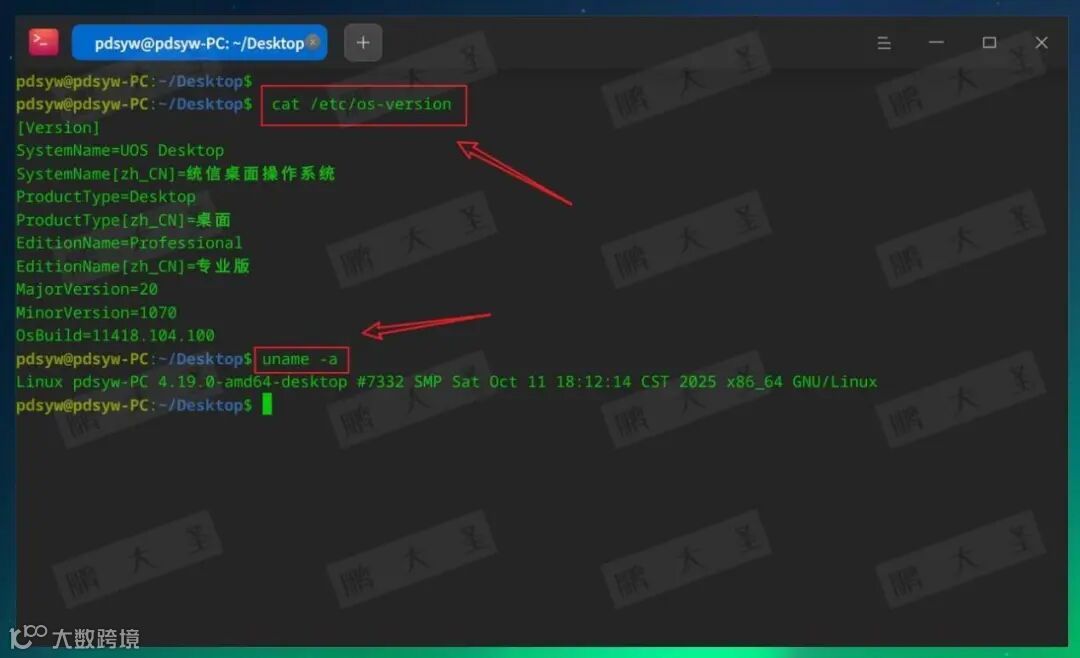The width and height of the screenshot is (1080, 658).
Task: Click the 'EditionName=Professional' line
Action: [129, 243]
